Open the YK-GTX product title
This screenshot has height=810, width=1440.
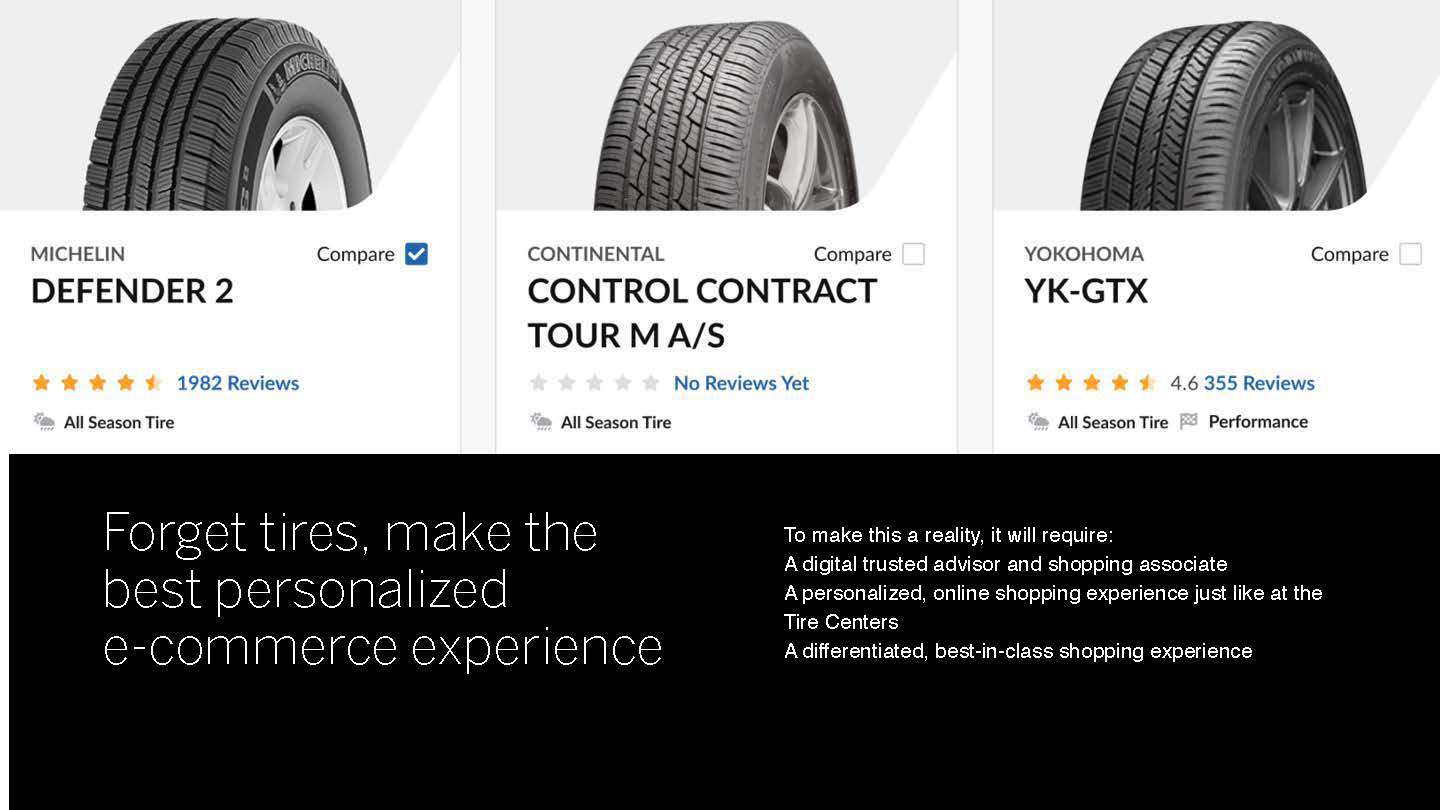pyautogui.click(x=1086, y=291)
